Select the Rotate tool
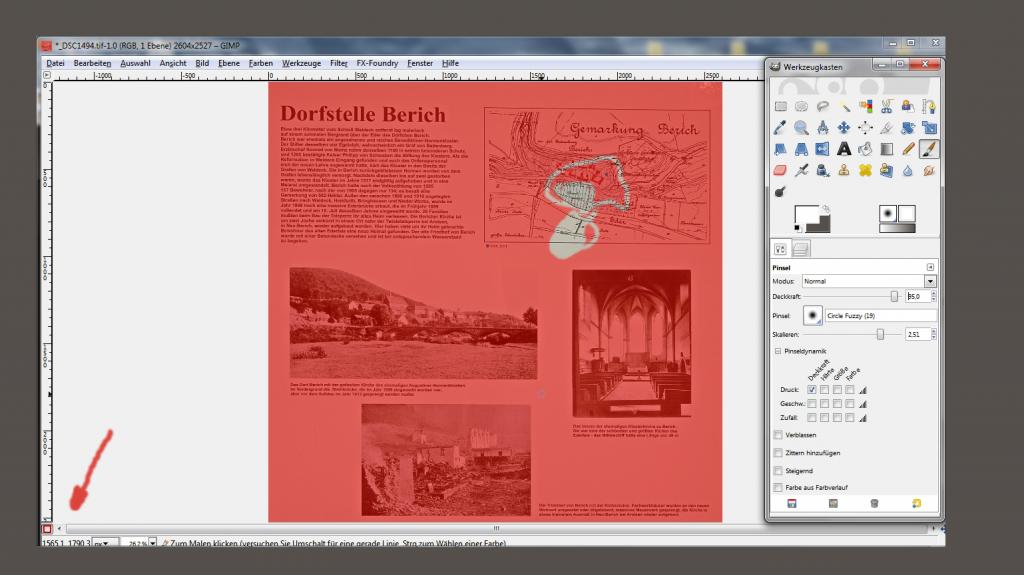Screen dimensions: 1024x575 (x=908, y=128)
